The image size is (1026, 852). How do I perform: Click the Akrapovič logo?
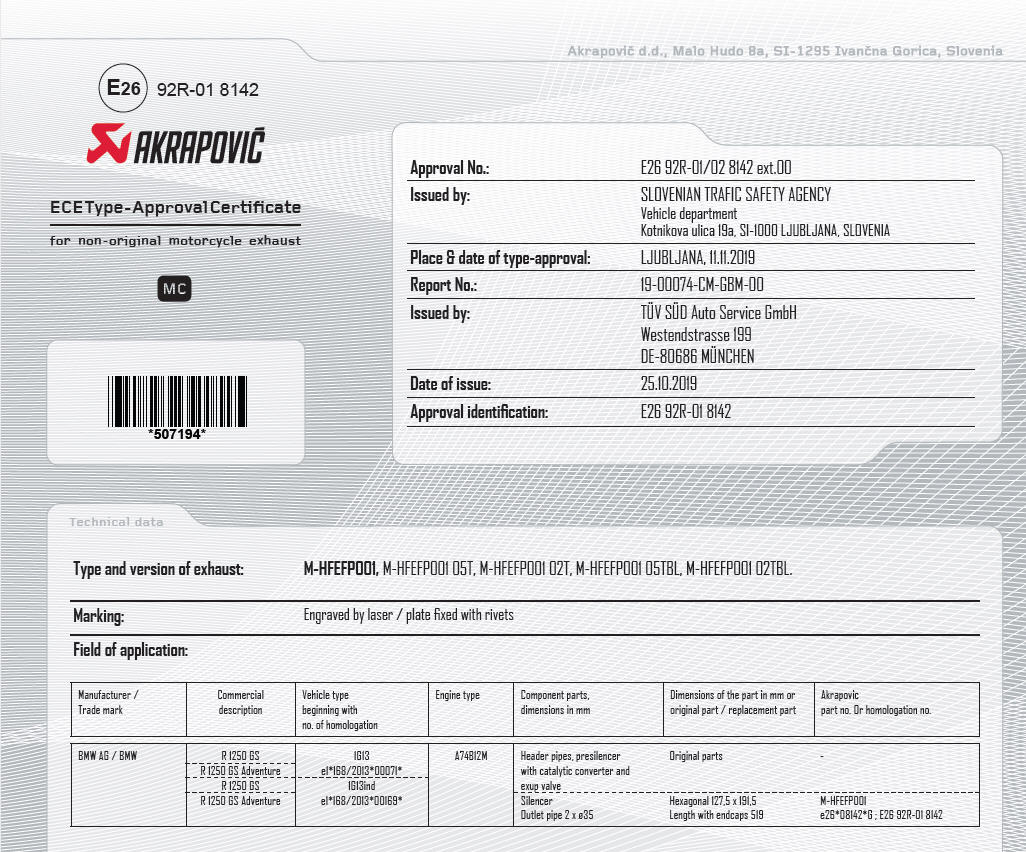(x=175, y=144)
